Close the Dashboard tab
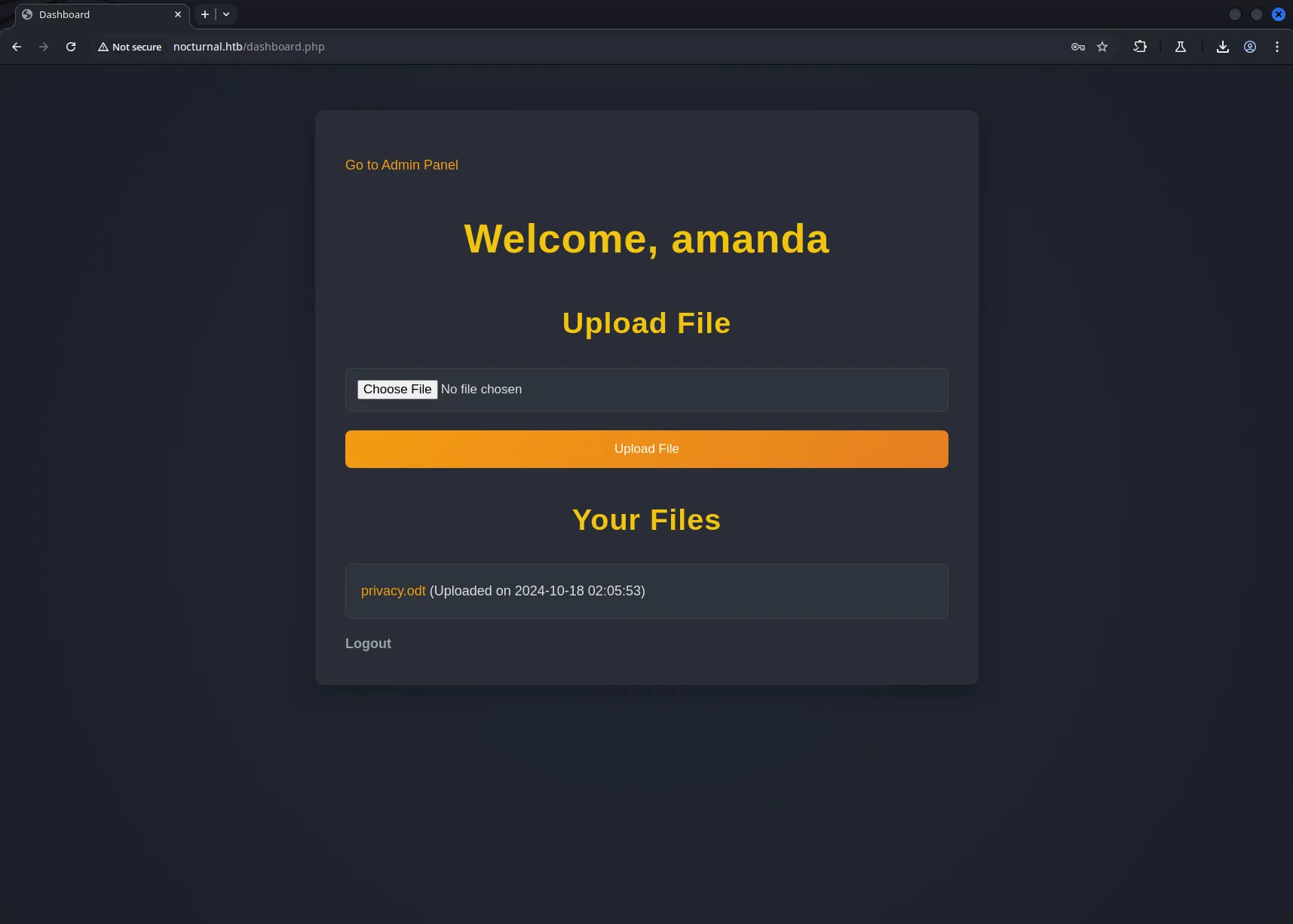 click(x=178, y=14)
